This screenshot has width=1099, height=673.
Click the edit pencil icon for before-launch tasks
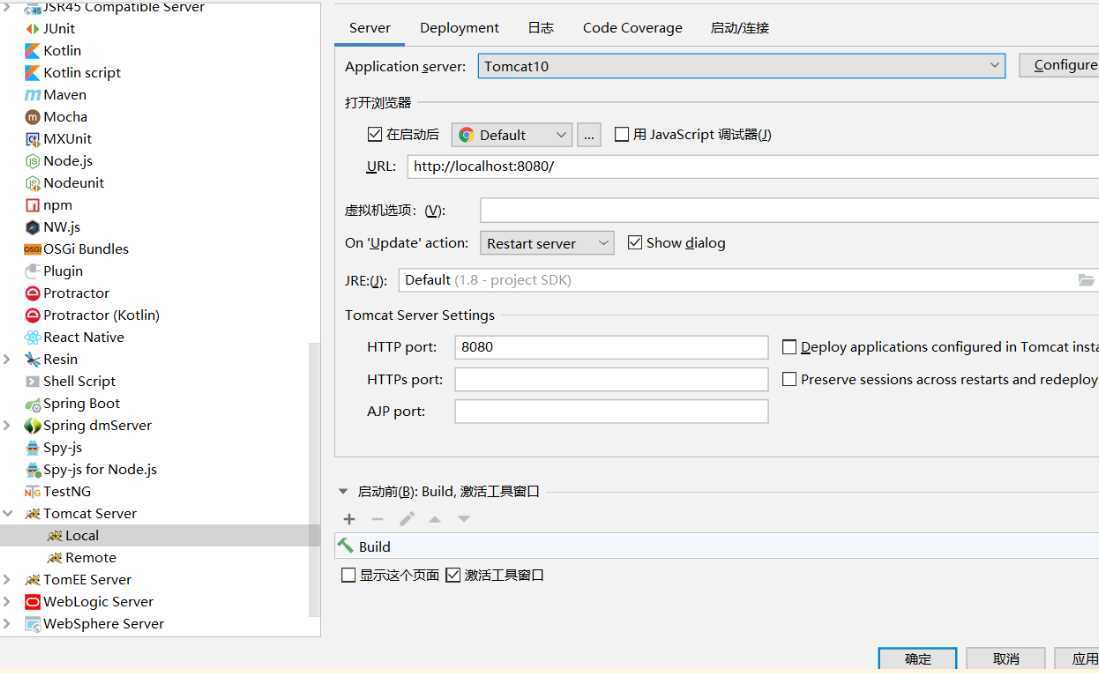[407, 519]
